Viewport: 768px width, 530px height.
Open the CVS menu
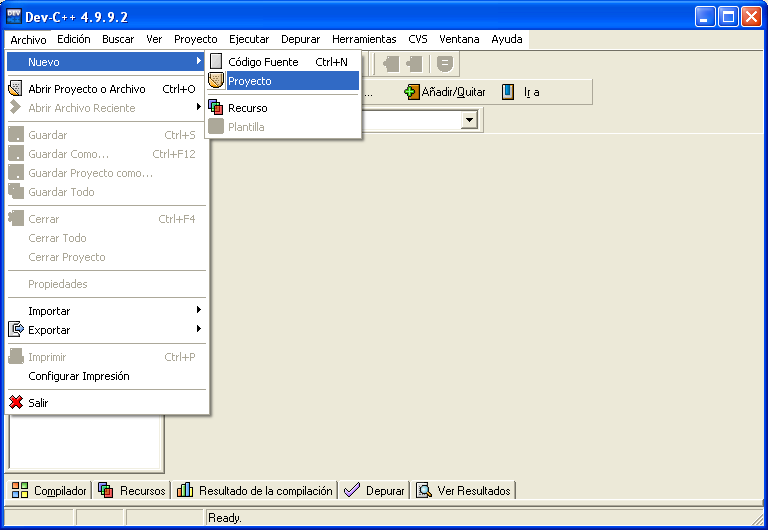pos(418,39)
